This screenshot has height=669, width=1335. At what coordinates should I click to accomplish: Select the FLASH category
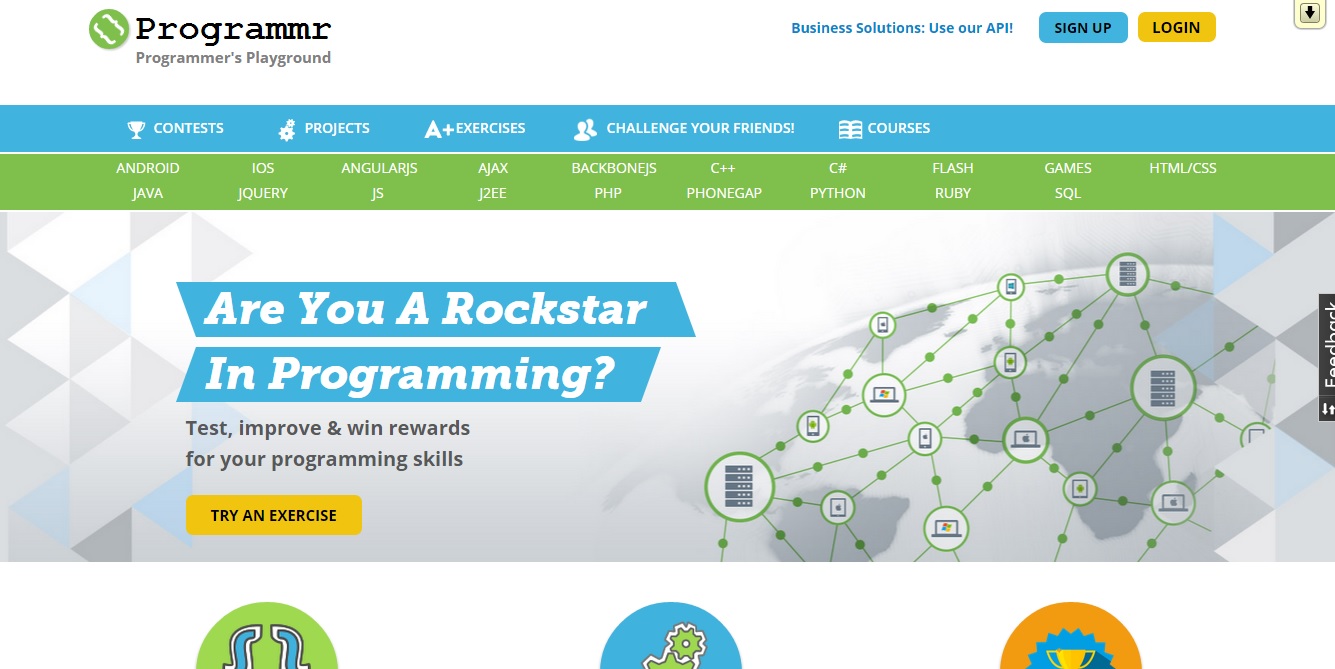tap(953, 168)
